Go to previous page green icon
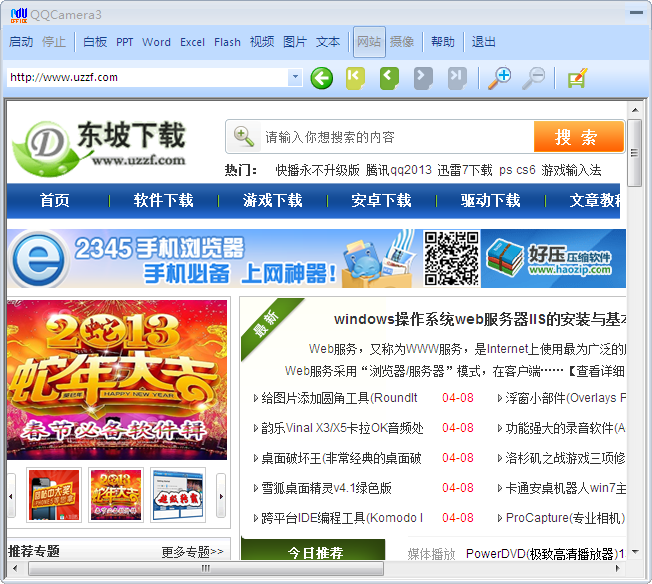Image resolution: width=652 pixels, height=584 pixels. tap(389, 78)
